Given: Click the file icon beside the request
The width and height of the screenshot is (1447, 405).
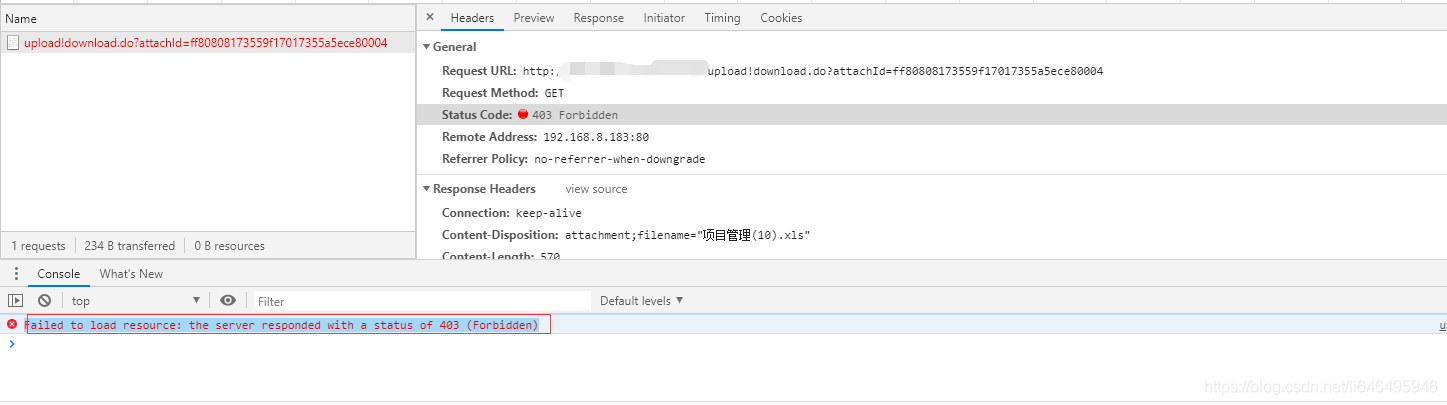Looking at the screenshot, I should (x=13, y=43).
